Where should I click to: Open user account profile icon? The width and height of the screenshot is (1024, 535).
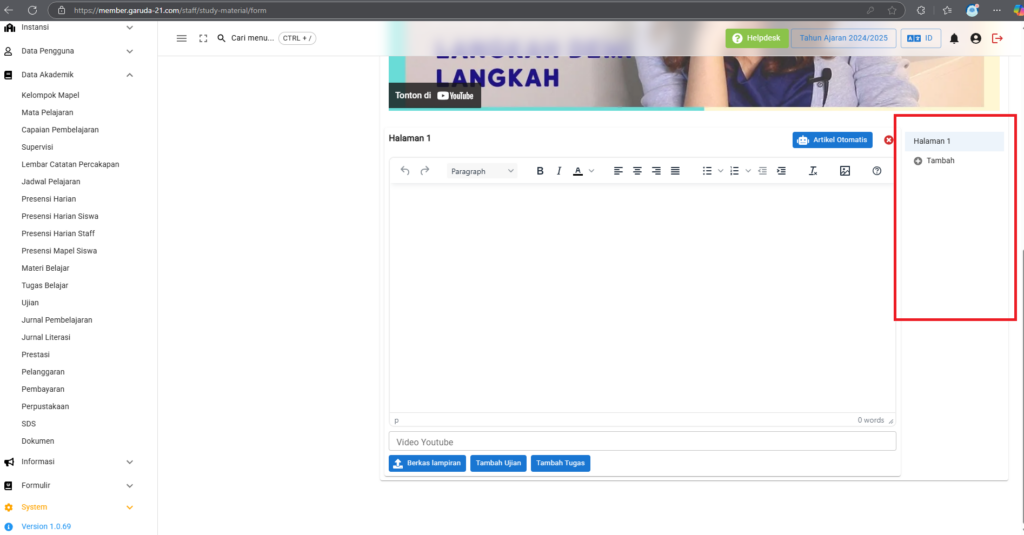[976, 39]
